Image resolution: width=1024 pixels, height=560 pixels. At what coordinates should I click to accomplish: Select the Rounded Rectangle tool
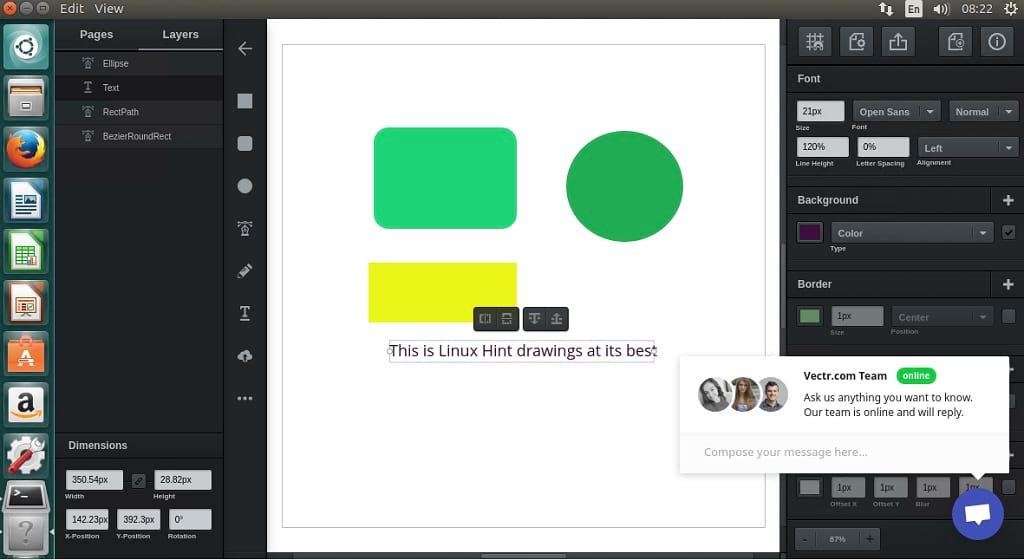pyautogui.click(x=245, y=144)
